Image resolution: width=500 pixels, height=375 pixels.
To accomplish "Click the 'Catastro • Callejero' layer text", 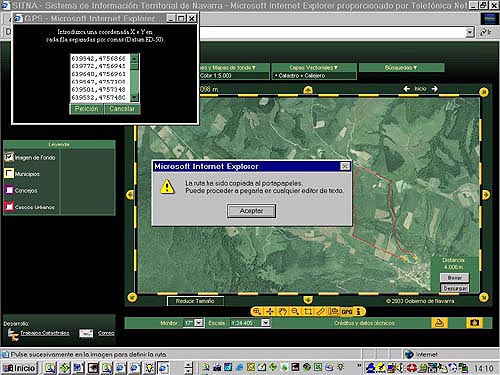I will (x=300, y=76).
